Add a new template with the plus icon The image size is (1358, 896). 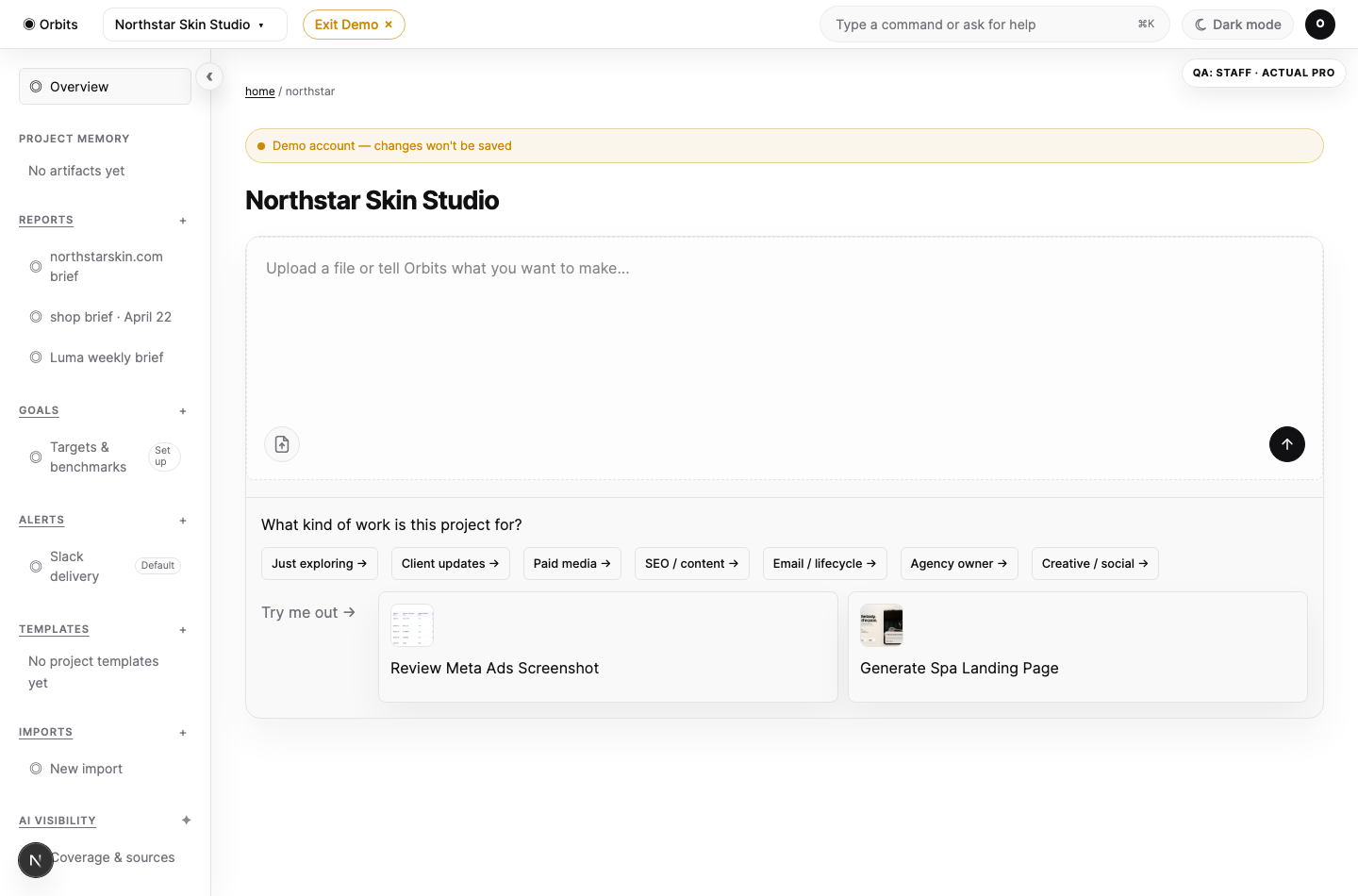(x=183, y=630)
